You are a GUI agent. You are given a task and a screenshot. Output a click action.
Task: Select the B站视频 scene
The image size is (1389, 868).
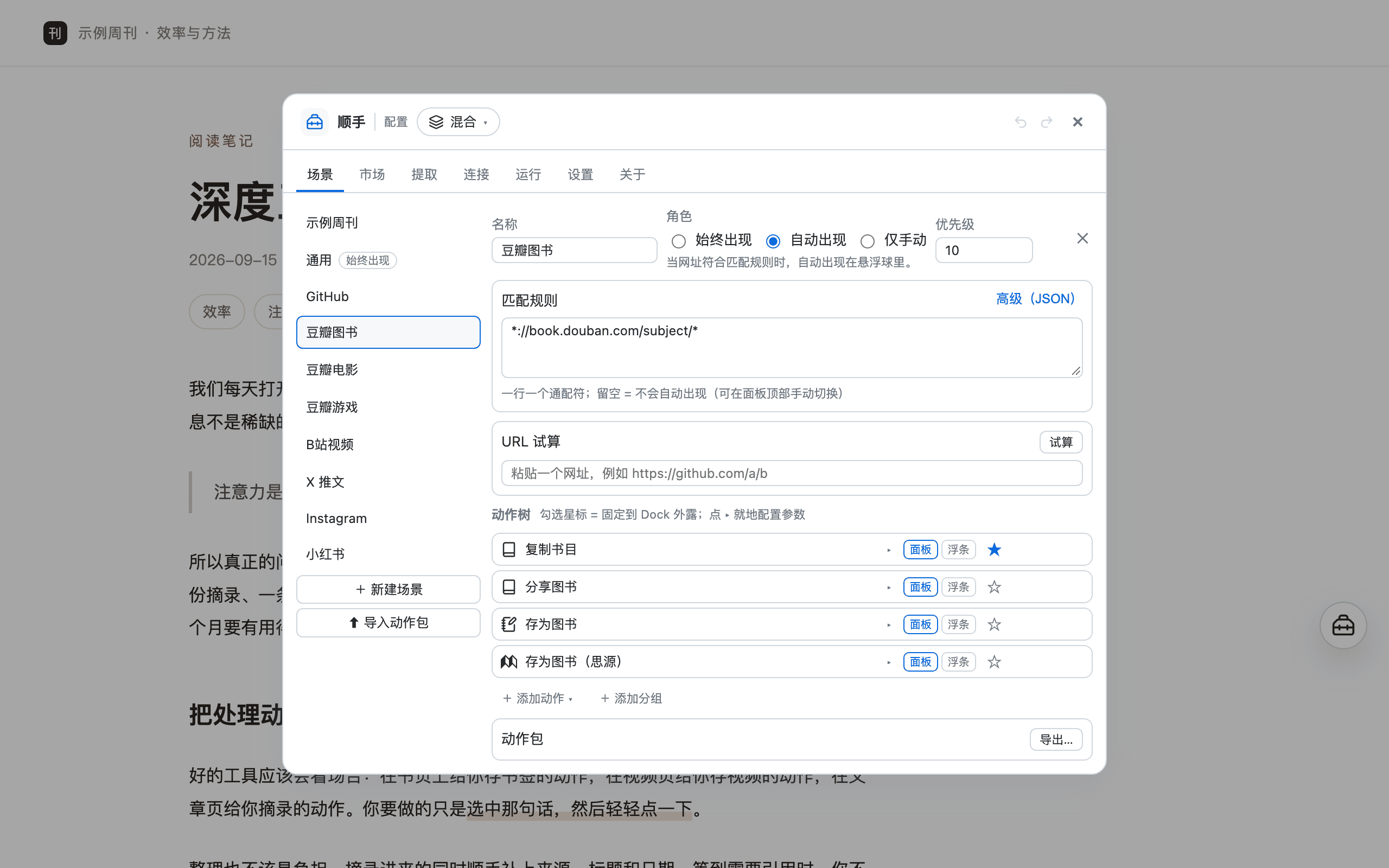(388, 444)
